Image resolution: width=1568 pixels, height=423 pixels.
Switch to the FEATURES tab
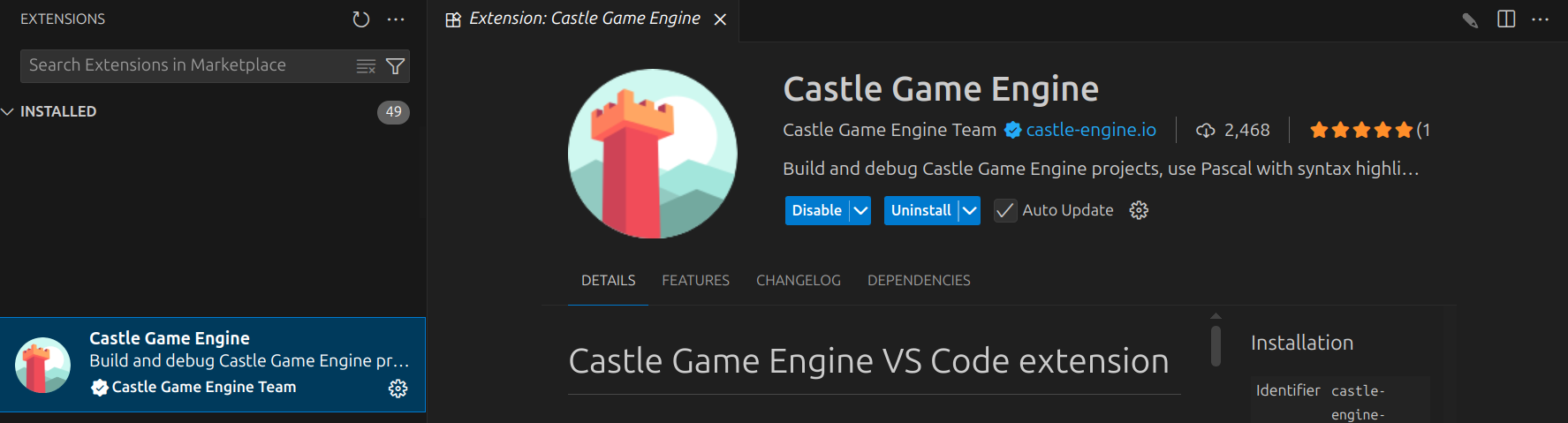click(x=695, y=280)
